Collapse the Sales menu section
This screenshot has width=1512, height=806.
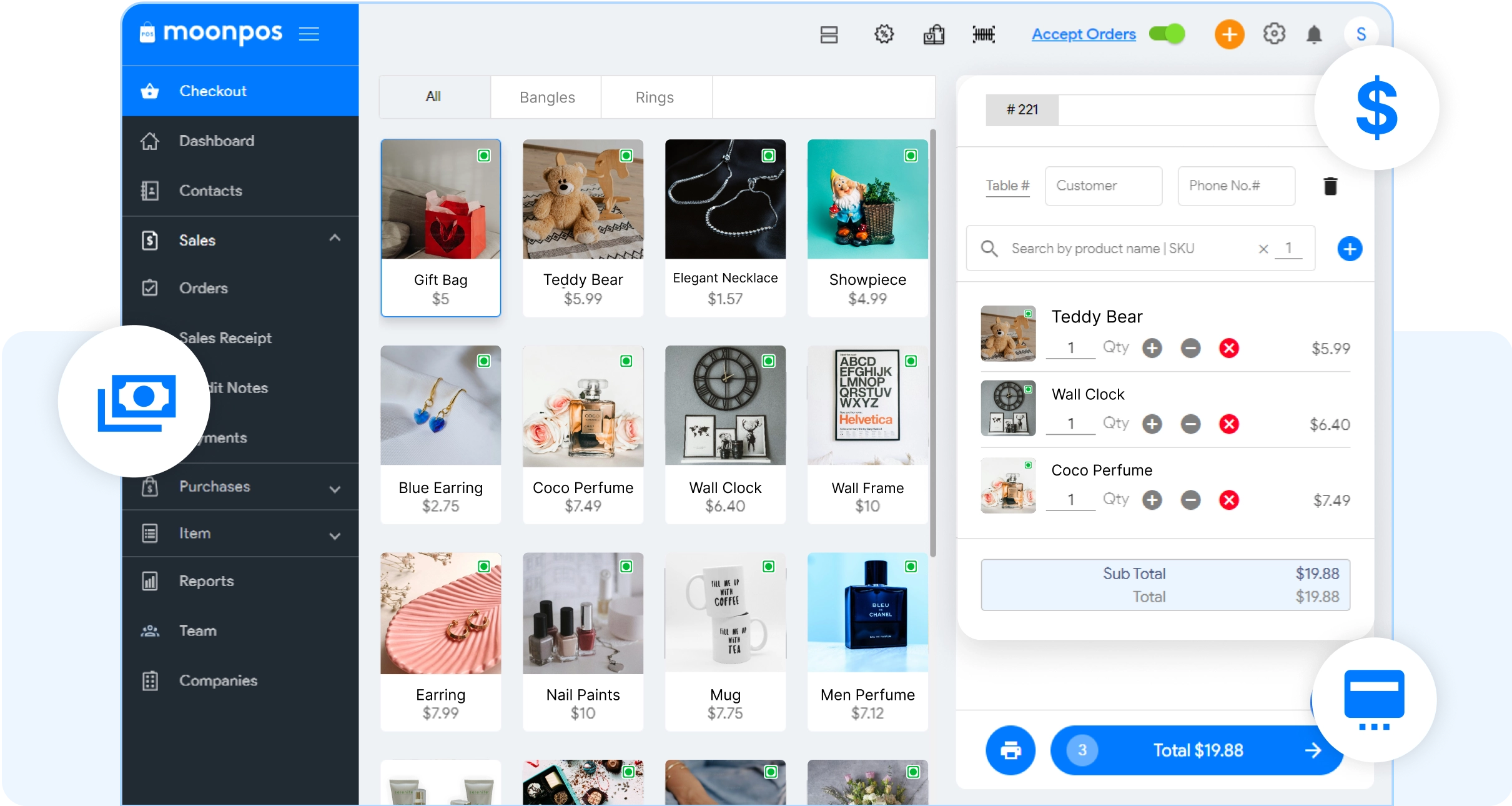tap(335, 238)
